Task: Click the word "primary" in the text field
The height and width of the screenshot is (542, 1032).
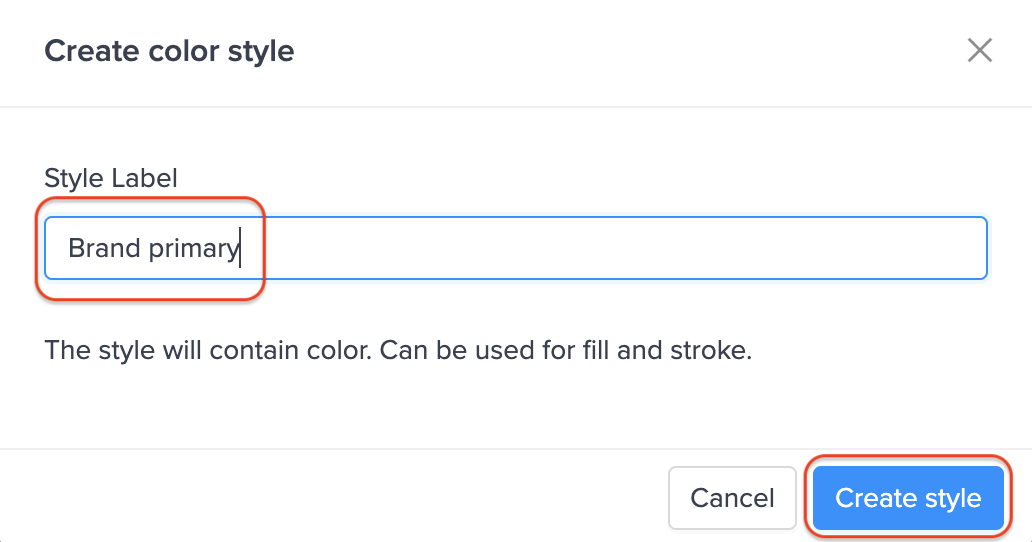Action: (x=193, y=248)
